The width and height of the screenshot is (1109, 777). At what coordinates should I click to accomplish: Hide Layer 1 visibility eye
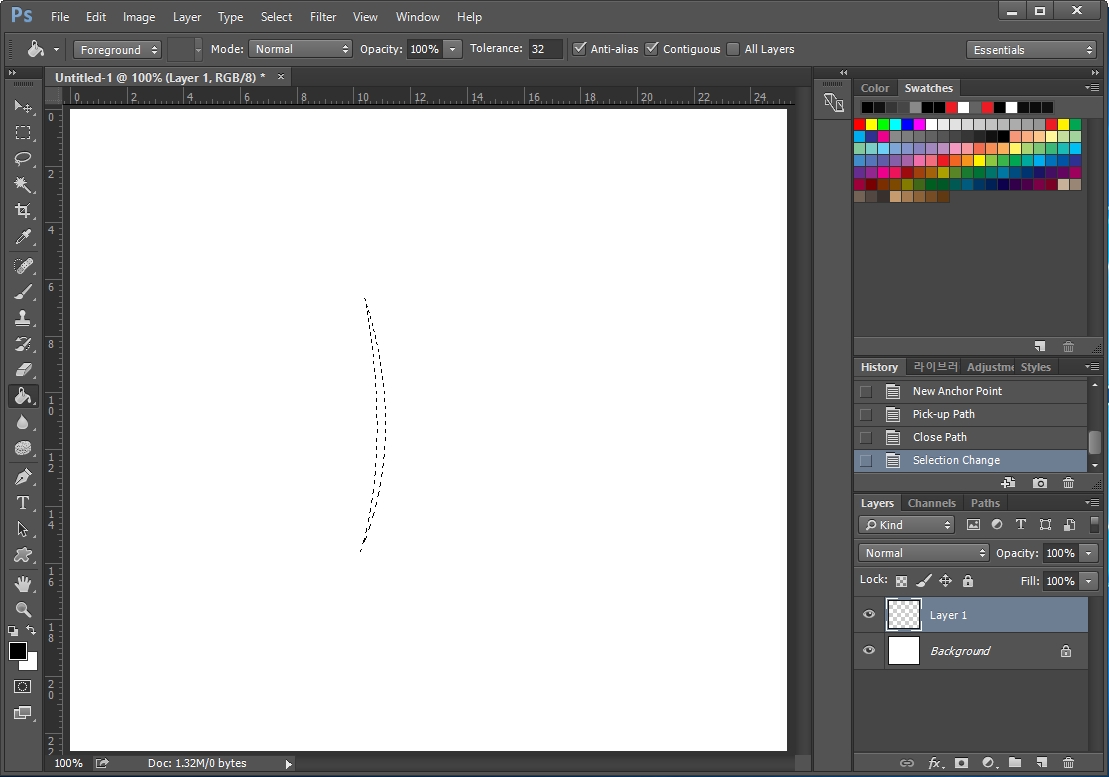[x=869, y=614]
